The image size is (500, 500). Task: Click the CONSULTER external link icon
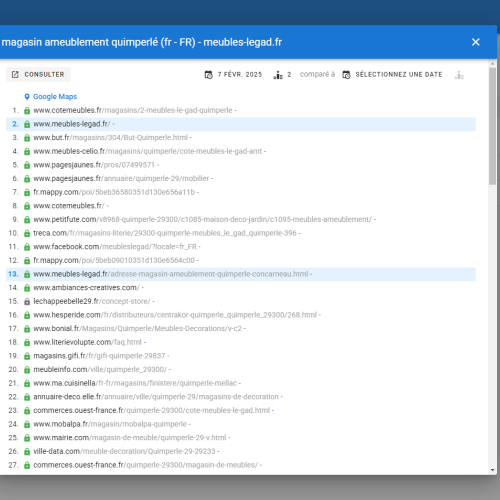tap(15, 74)
